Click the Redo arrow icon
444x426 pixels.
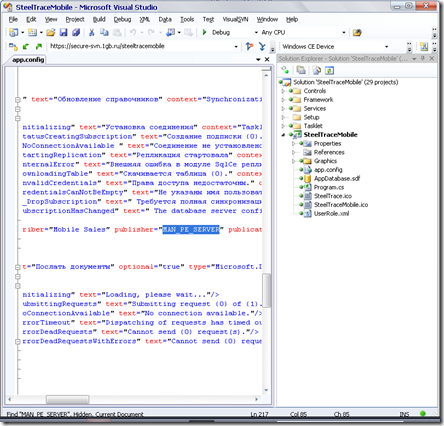click(151, 32)
